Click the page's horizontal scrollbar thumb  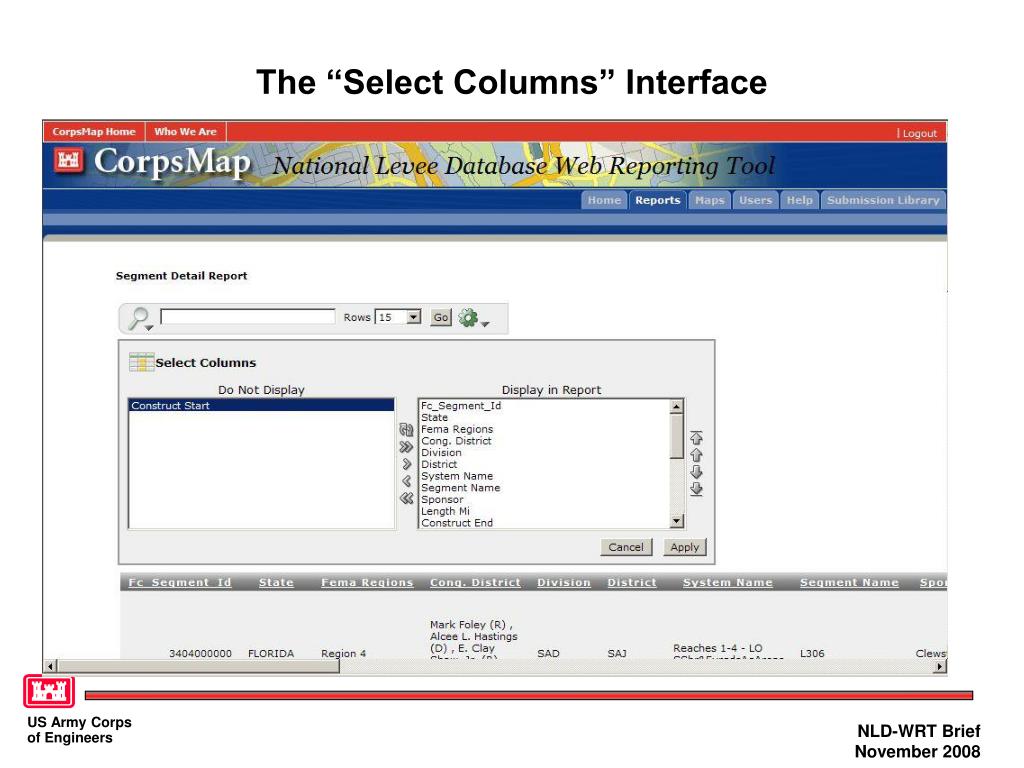(x=199, y=666)
